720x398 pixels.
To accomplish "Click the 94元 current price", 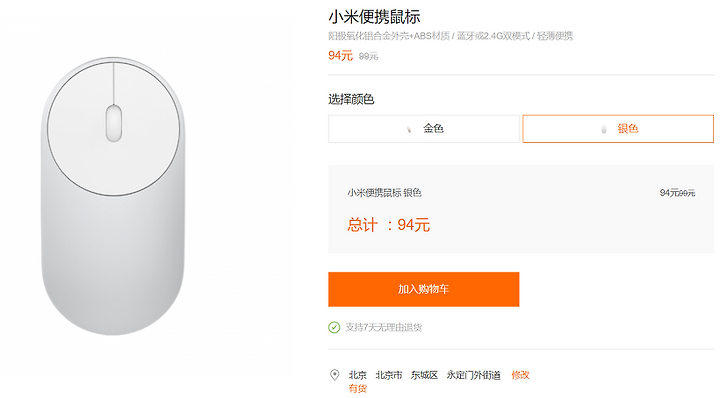I will pos(340,56).
